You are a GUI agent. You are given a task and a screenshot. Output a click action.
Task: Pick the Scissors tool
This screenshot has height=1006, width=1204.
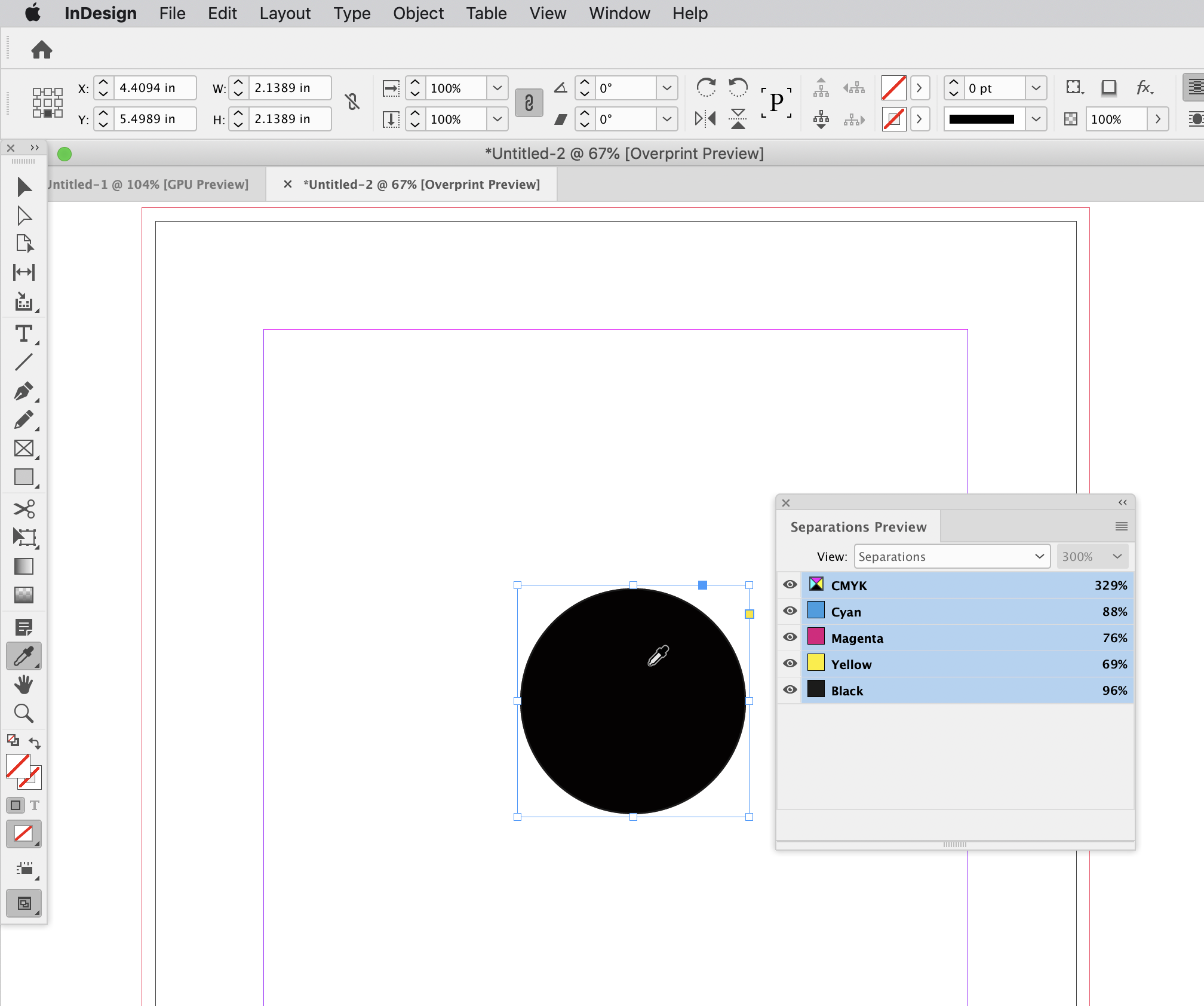[x=24, y=508]
